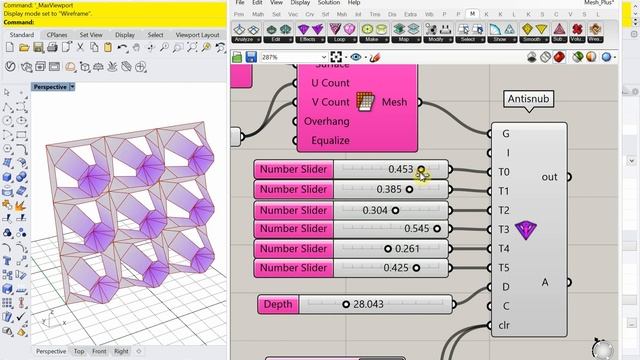Open the Solution menu in Grasshopper
Image resolution: width=640 pixels, height=360 pixels.
pyautogui.click(x=329, y=3)
